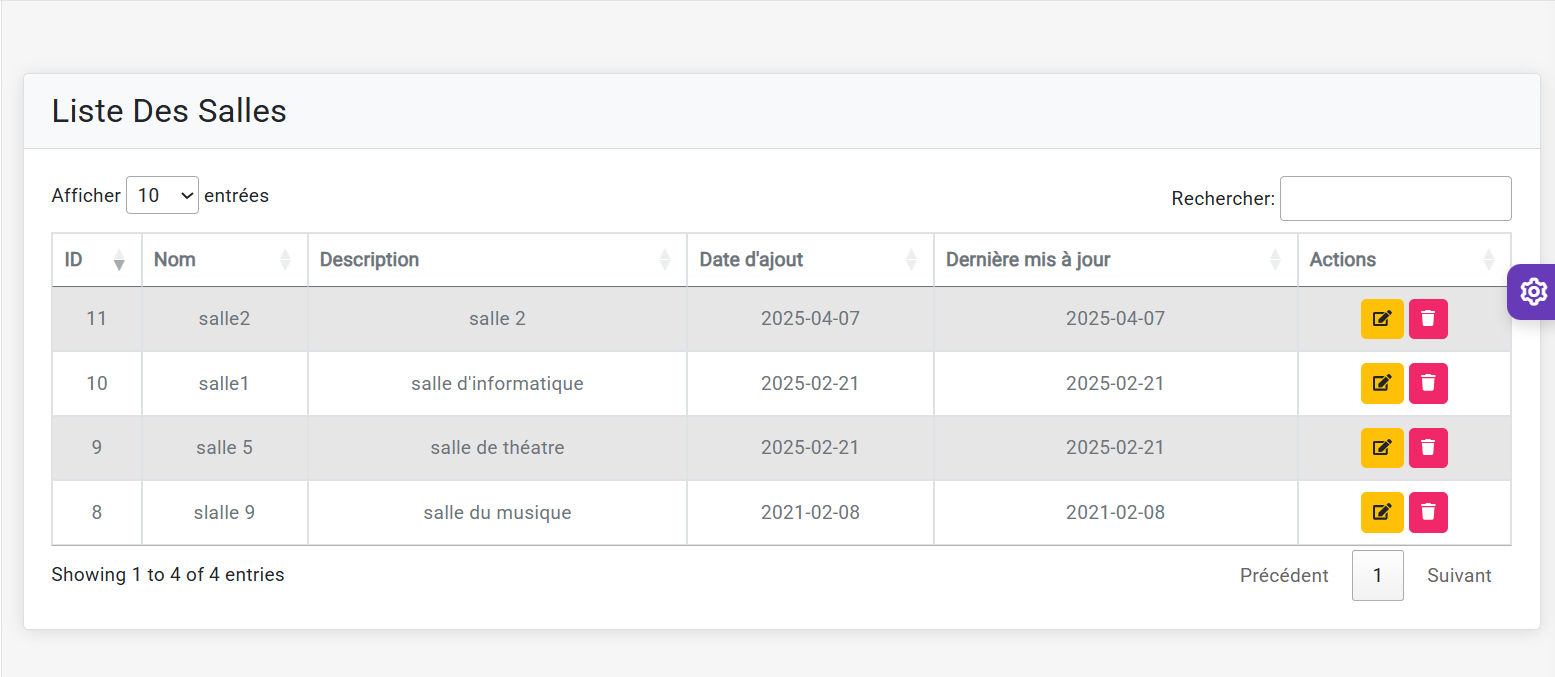The image size is (1555, 677).
Task: Sort table by Nom column header
Action: (224, 260)
